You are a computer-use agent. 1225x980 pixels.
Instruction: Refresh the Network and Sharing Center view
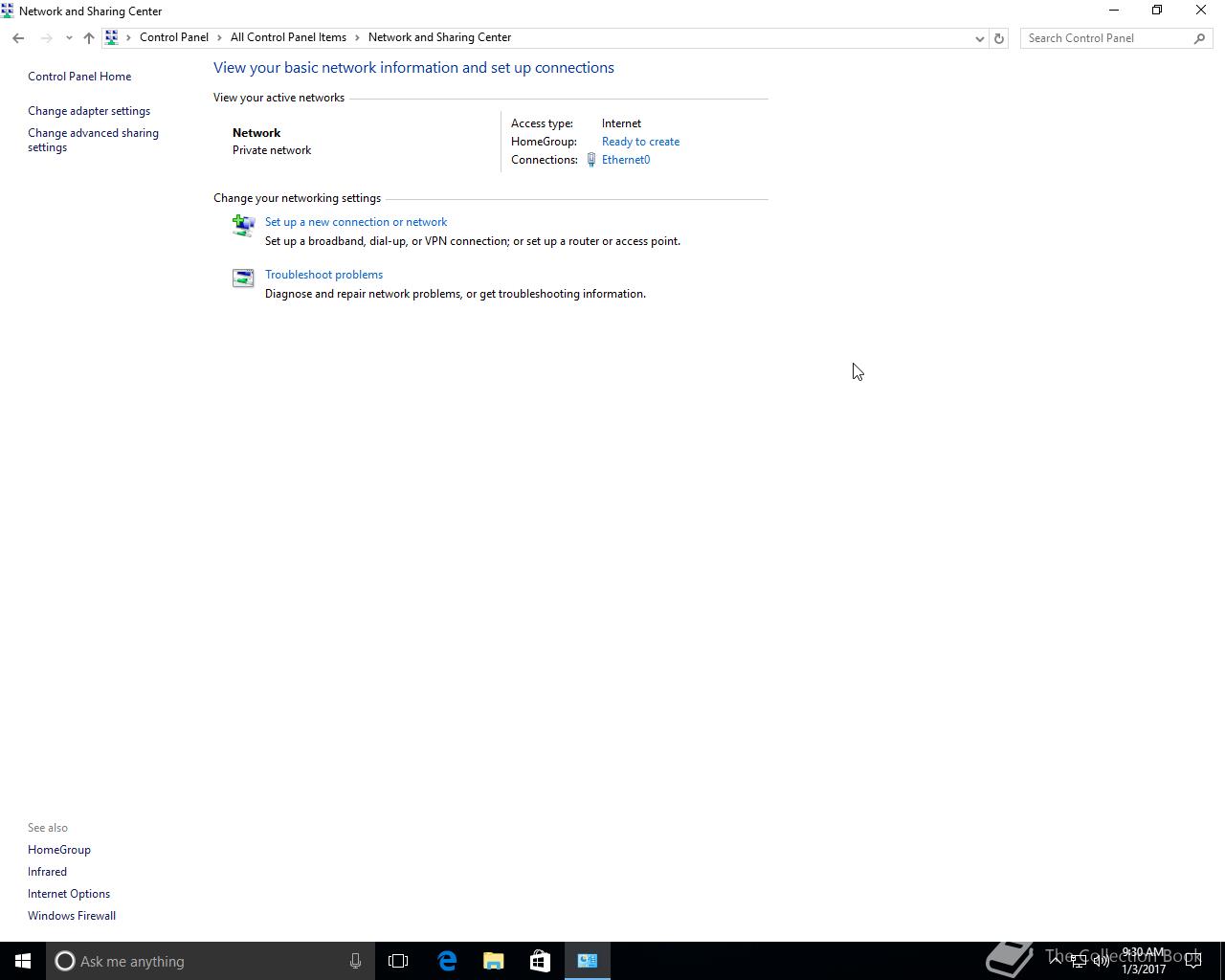click(998, 38)
